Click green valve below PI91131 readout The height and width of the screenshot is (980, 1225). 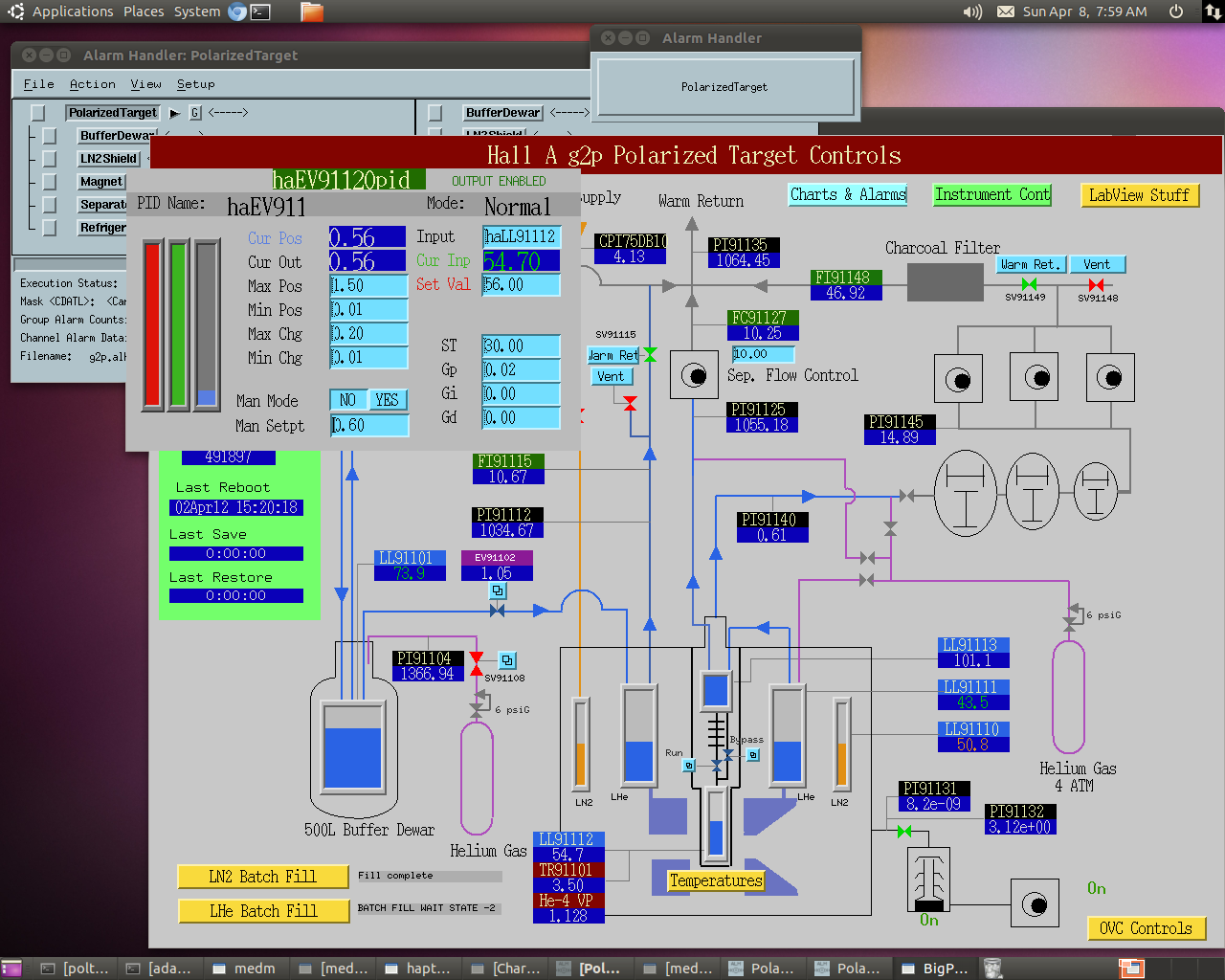point(904,831)
